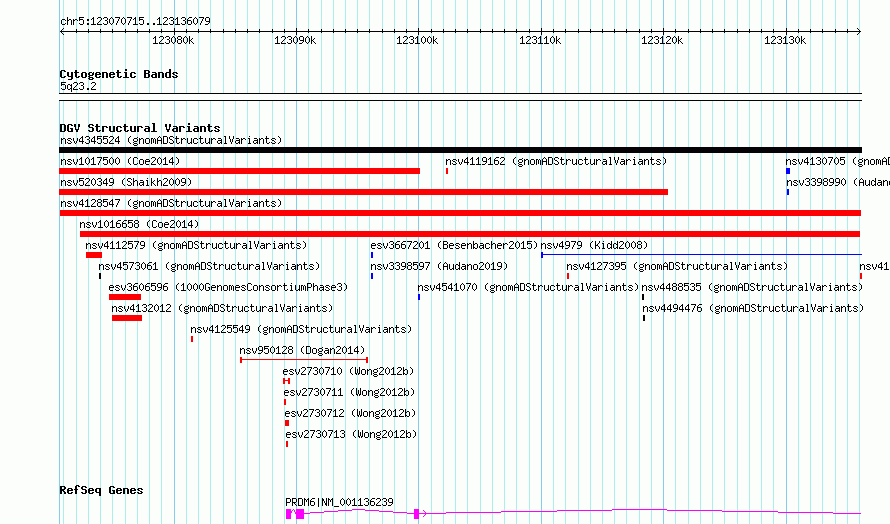Open variant nsv3398597 (Audano2019) label
Screen dimensions: 890x524
tap(439, 266)
